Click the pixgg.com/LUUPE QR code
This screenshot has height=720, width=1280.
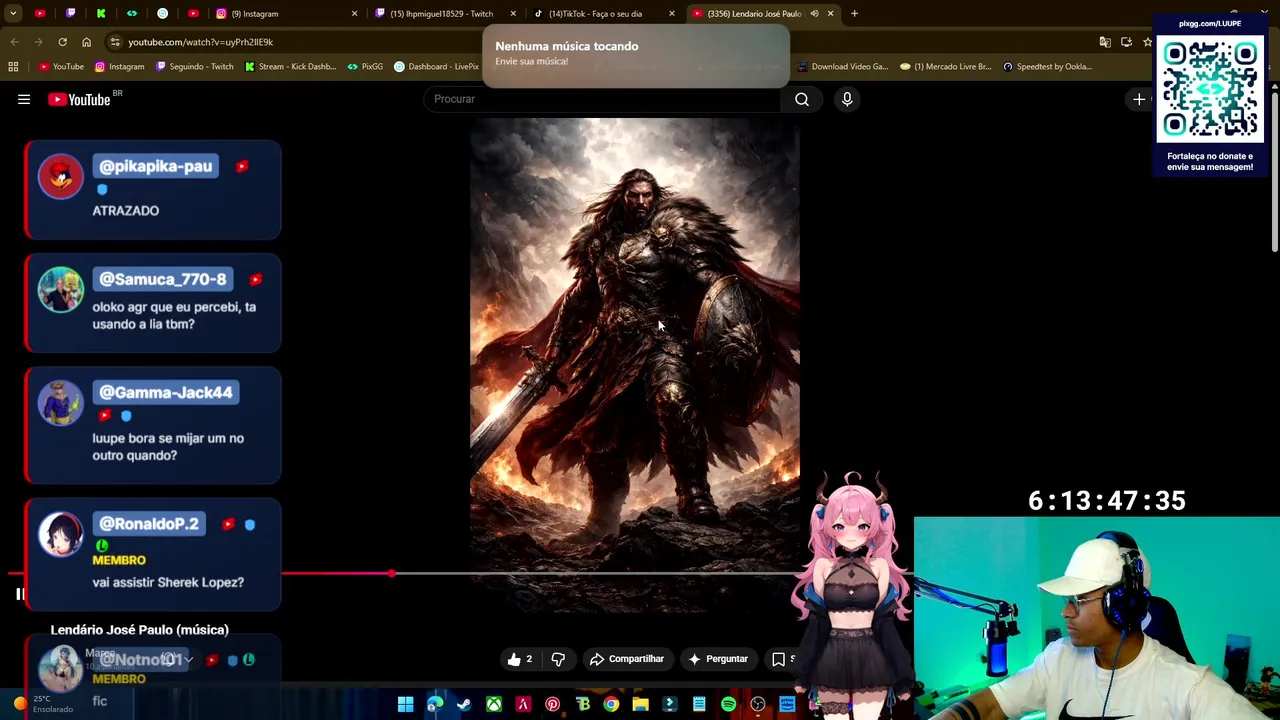coord(1210,89)
